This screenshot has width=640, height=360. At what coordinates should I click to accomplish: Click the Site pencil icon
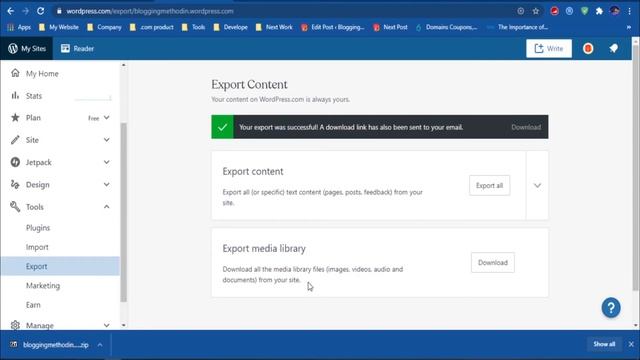pyautogui.click(x=15, y=140)
